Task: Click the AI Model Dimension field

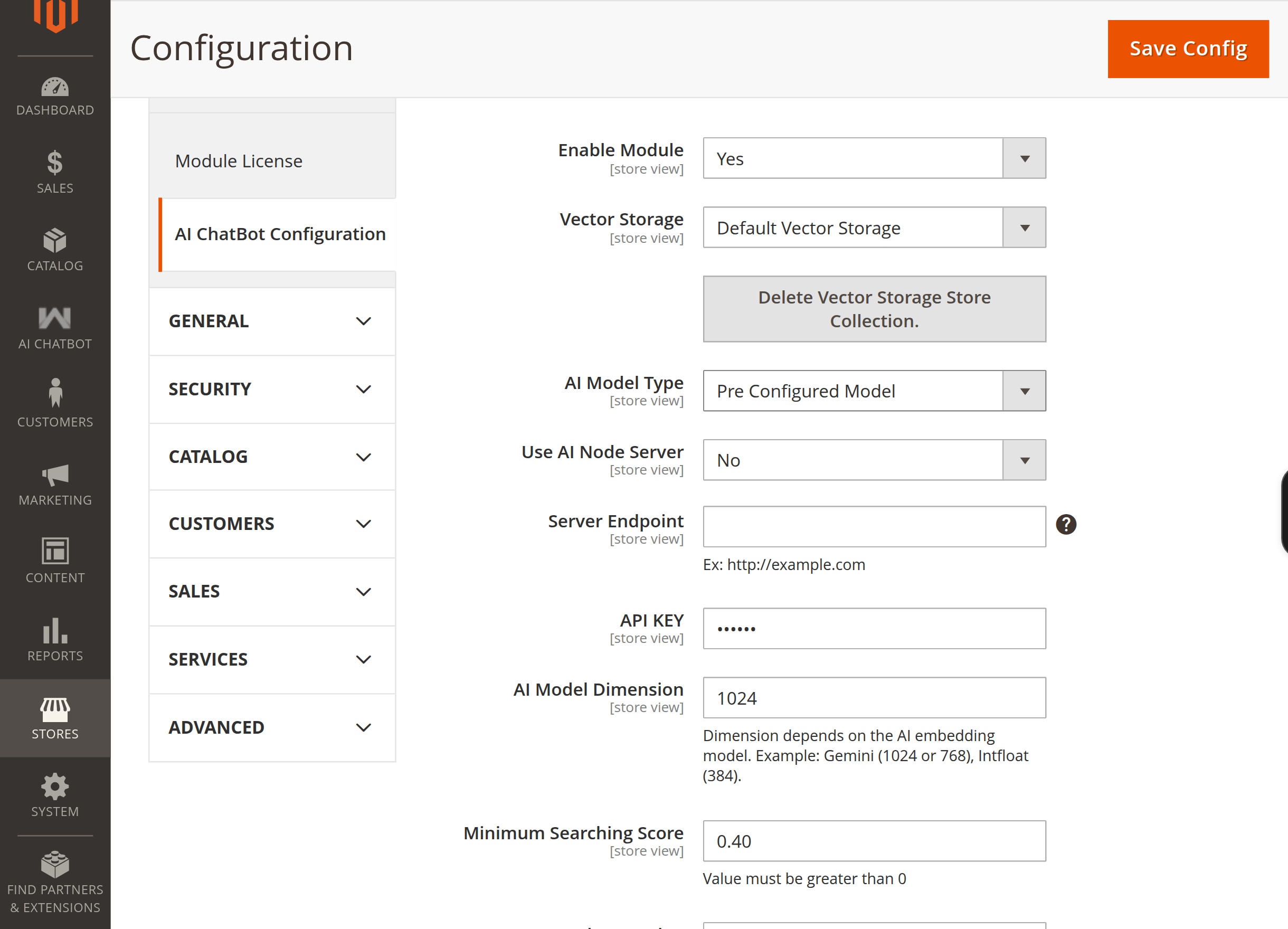Action: tap(874, 698)
